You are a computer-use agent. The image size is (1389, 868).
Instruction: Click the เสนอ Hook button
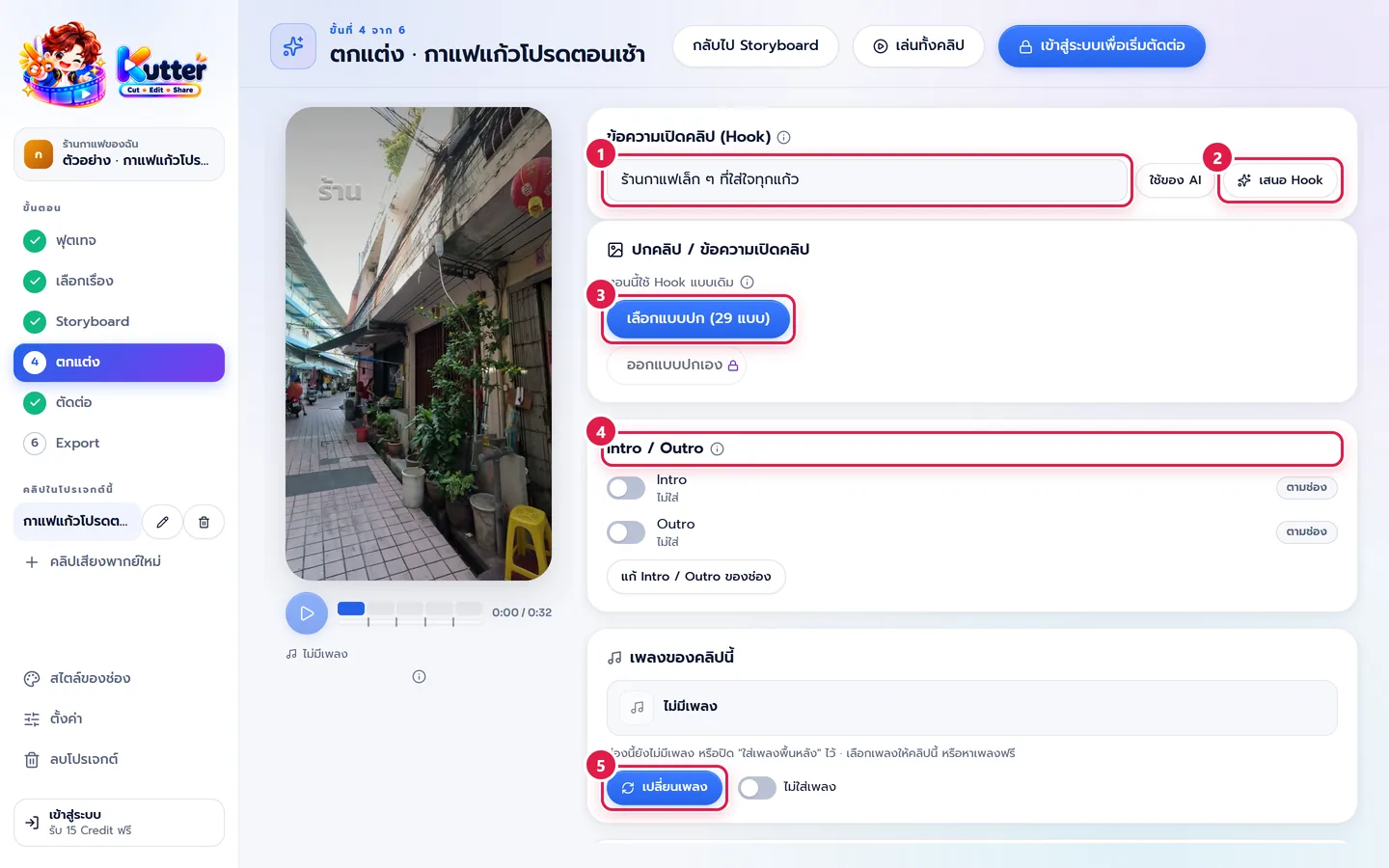1280,180
